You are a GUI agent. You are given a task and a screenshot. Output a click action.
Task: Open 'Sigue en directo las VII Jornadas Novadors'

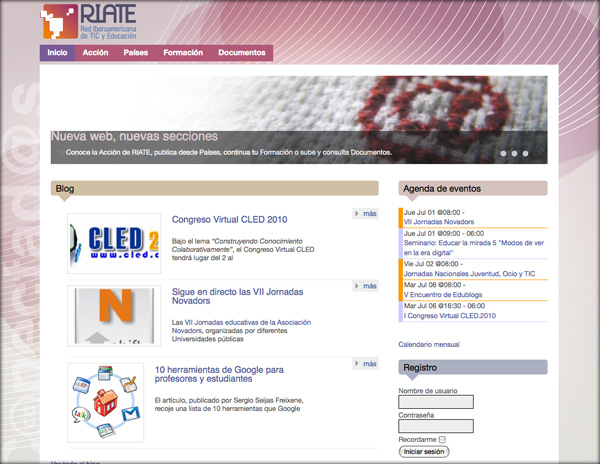tap(237, 296)
